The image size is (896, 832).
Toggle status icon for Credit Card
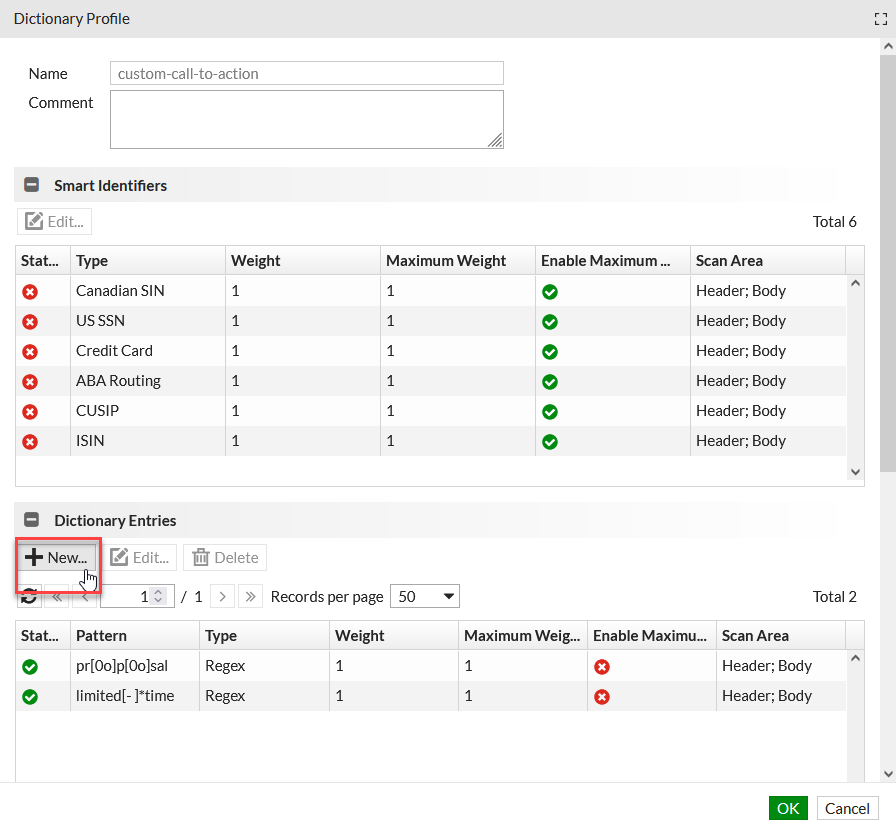[30, 351]
